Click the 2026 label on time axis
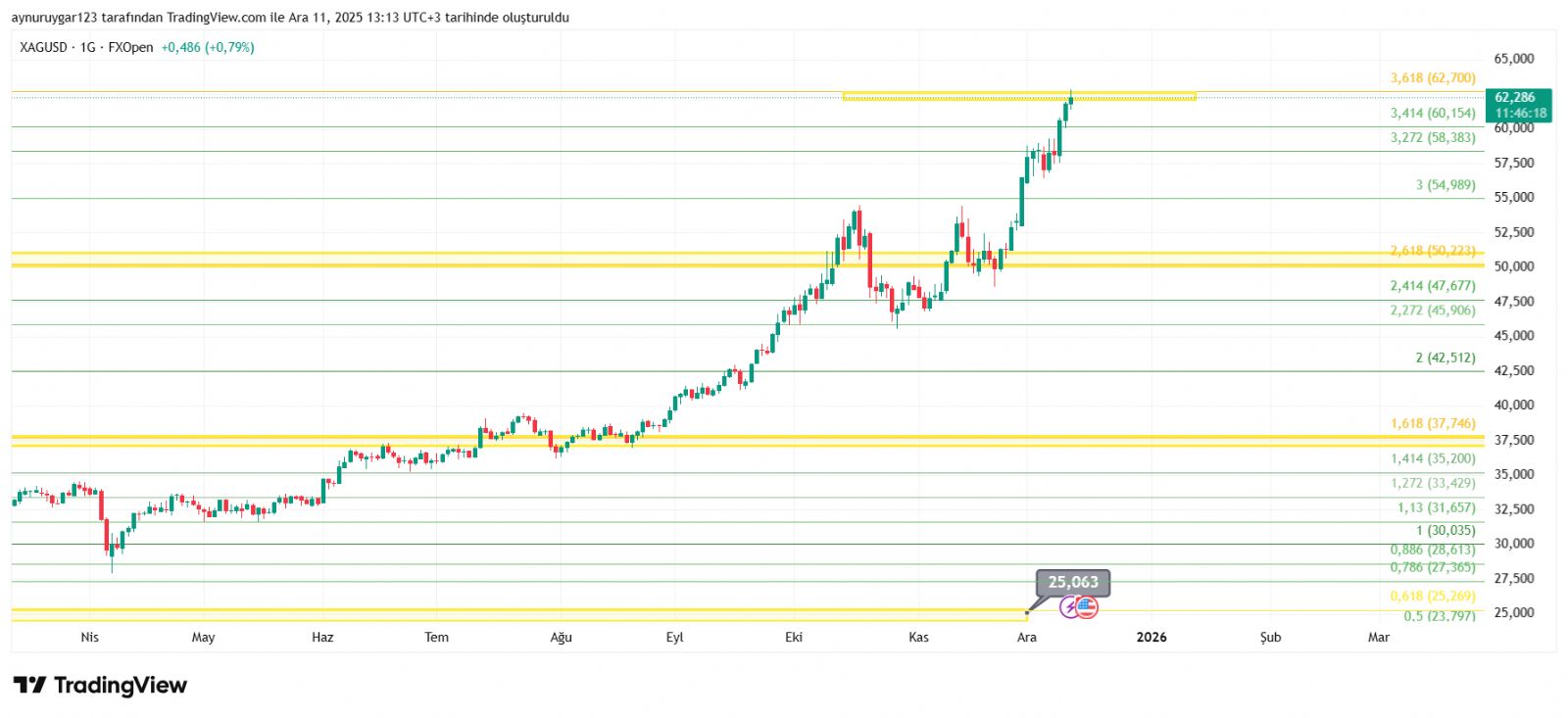 click(1151, 637)
